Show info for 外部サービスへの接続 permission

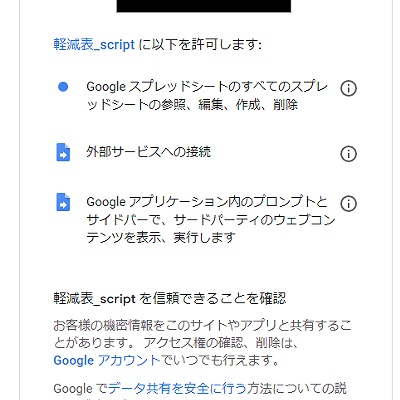(x=348, y=154)
